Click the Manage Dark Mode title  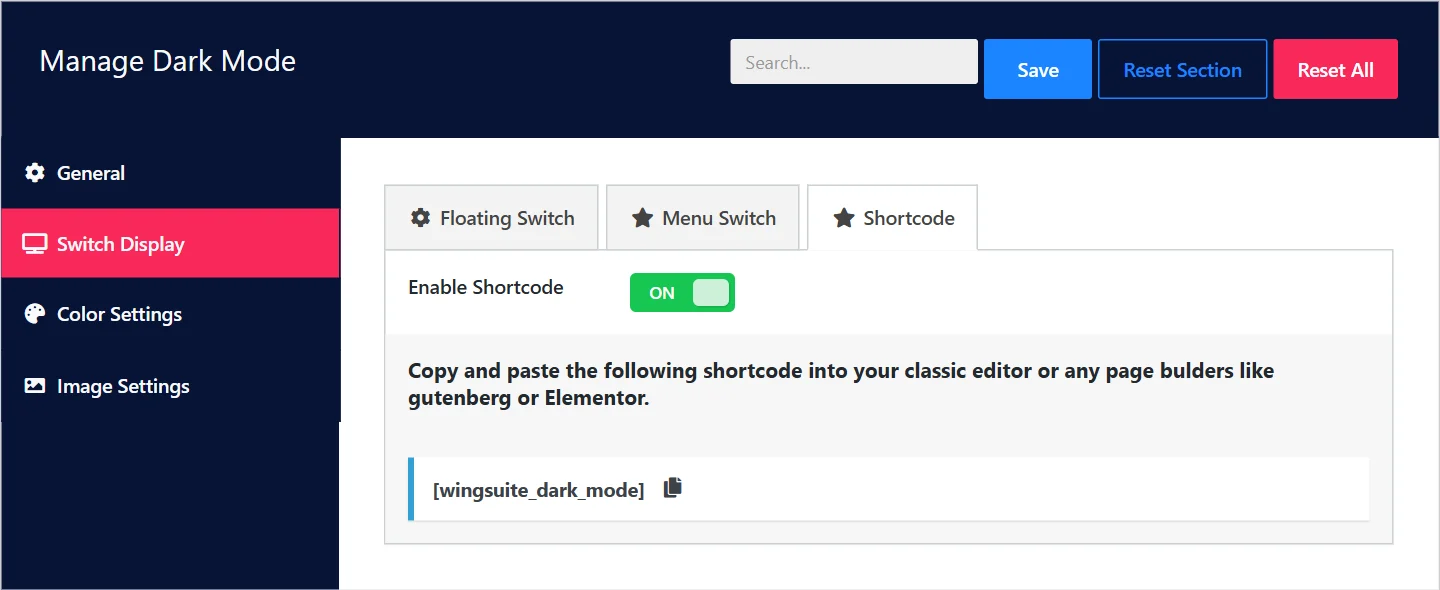[x=167, y=61]
